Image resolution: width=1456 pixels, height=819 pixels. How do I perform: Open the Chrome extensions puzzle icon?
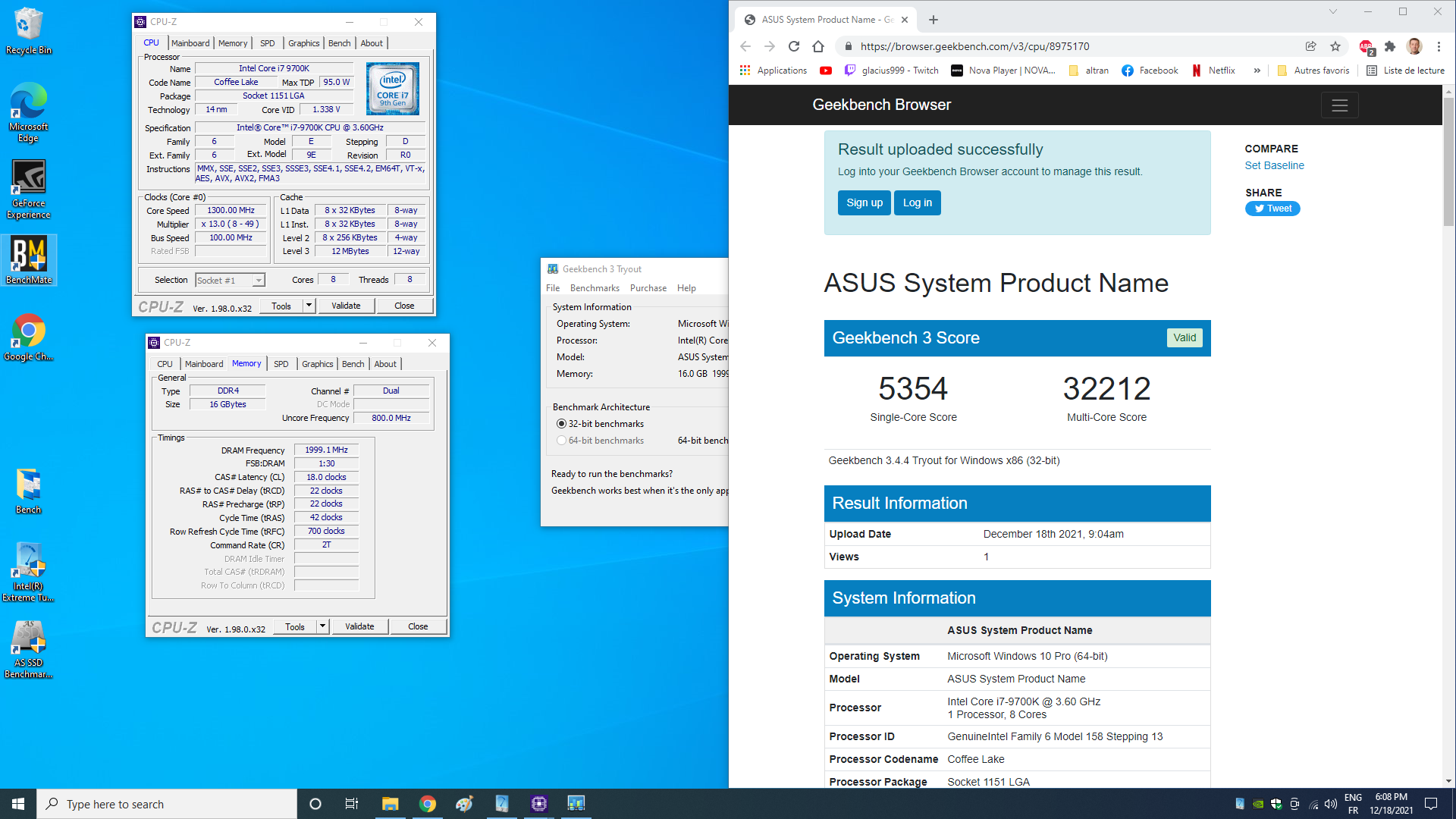(1390, 46)
